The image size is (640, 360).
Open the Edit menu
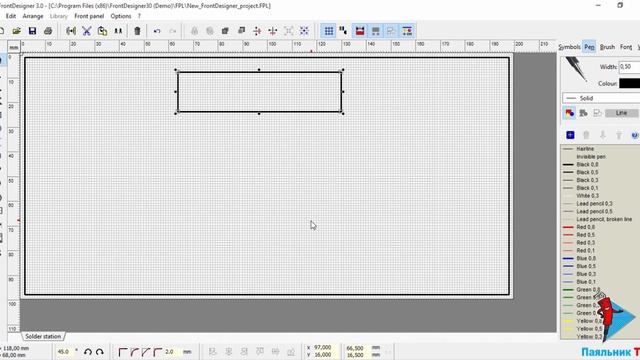coord(11,16)
